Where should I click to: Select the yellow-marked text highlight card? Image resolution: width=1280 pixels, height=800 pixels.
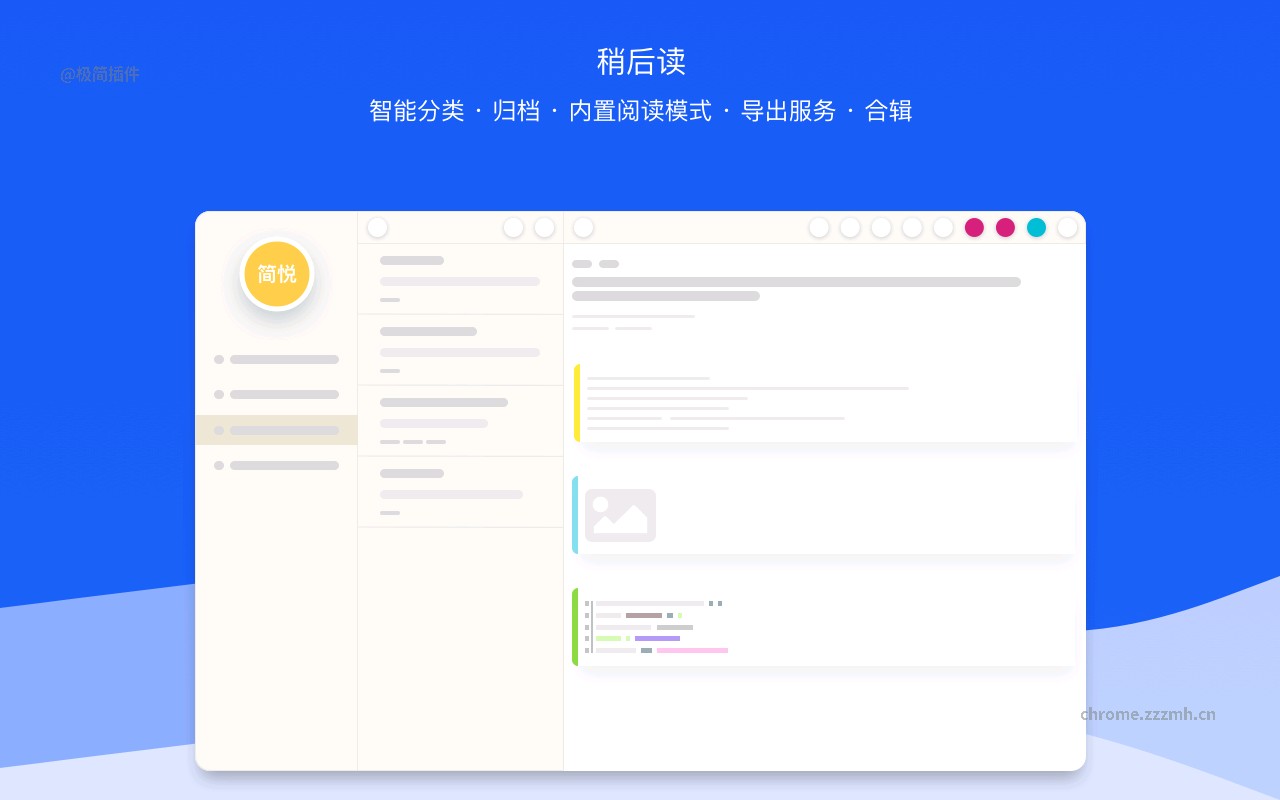[824, 403]
